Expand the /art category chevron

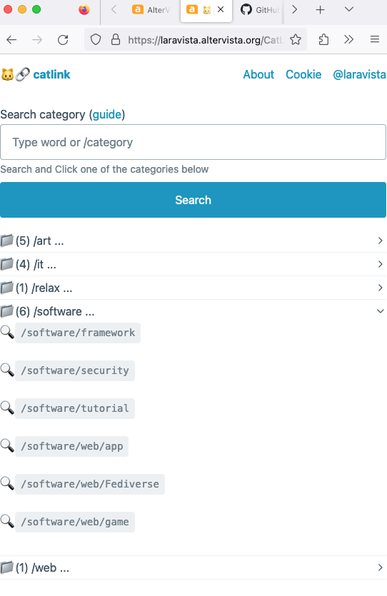pyautogui.click(x=380, y=241)
